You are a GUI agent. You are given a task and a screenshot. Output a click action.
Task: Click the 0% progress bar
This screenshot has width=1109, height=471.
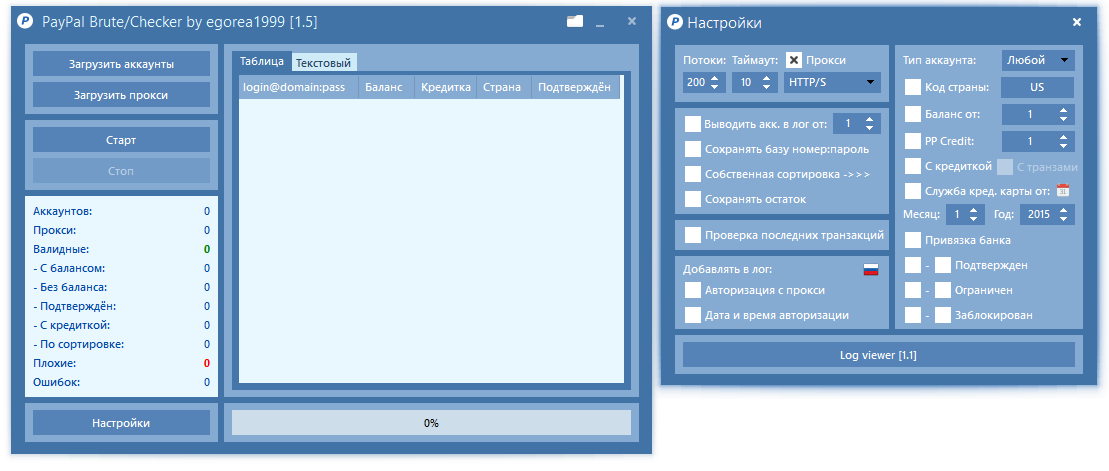pos(431,423)
